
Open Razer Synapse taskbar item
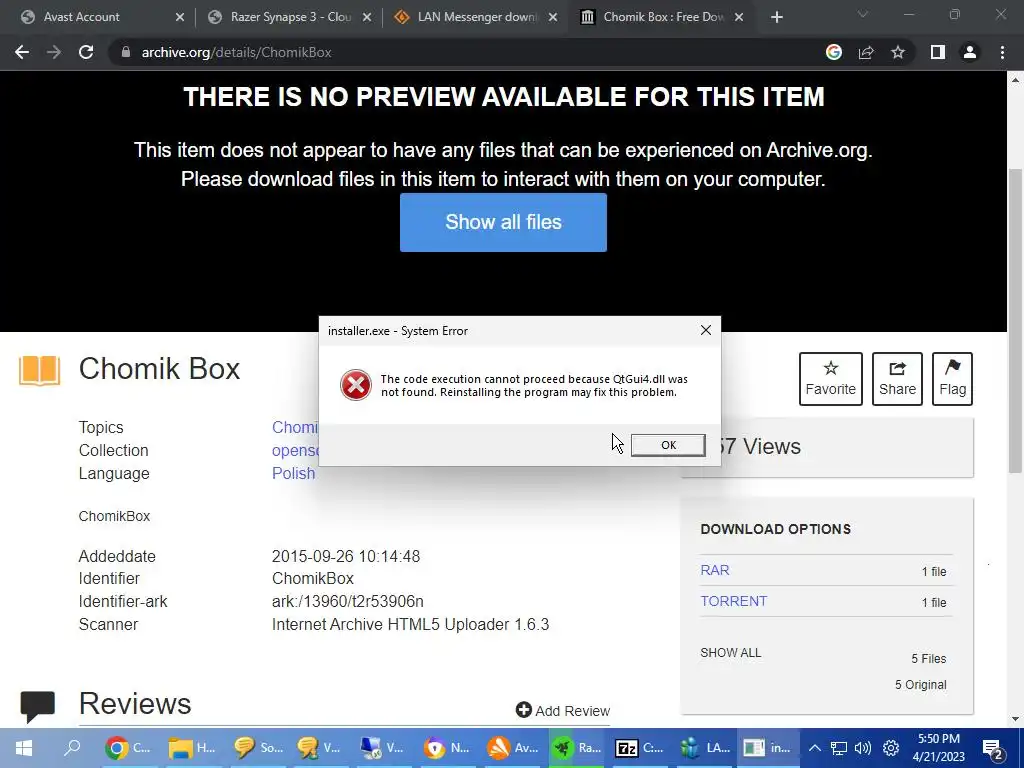[576, 748]
